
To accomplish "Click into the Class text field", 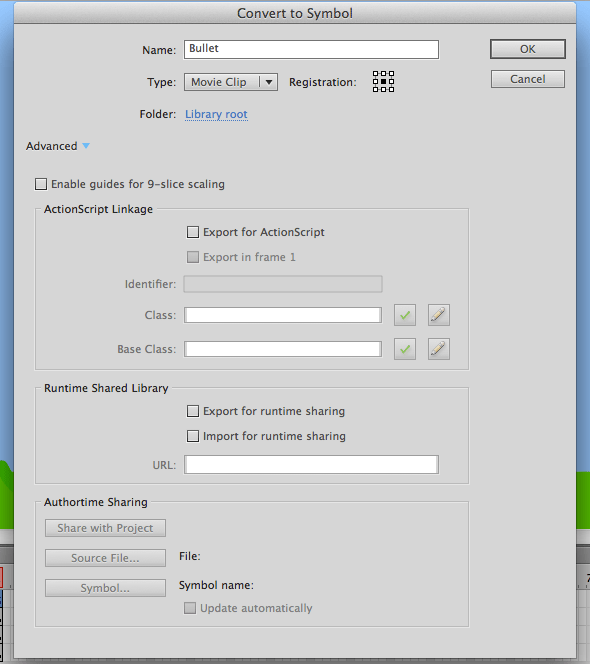I will tap(283, 315).
